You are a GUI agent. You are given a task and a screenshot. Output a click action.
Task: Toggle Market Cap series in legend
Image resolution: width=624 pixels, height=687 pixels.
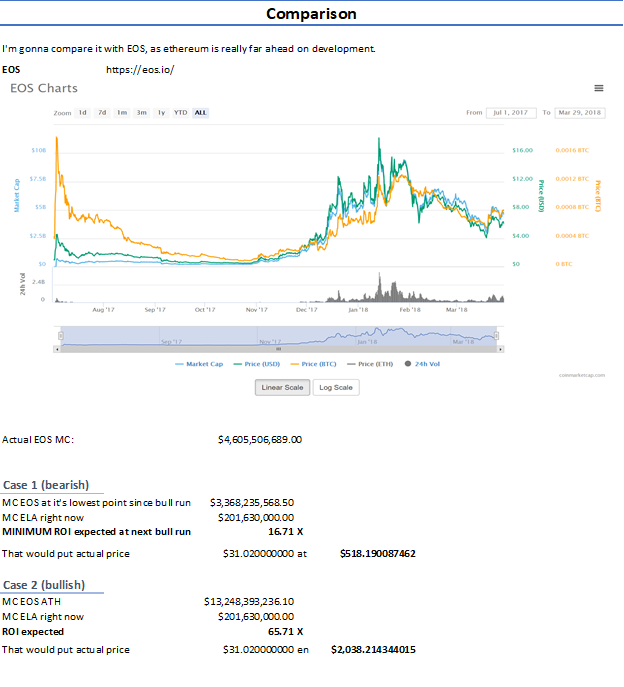[x=199, y=364]
